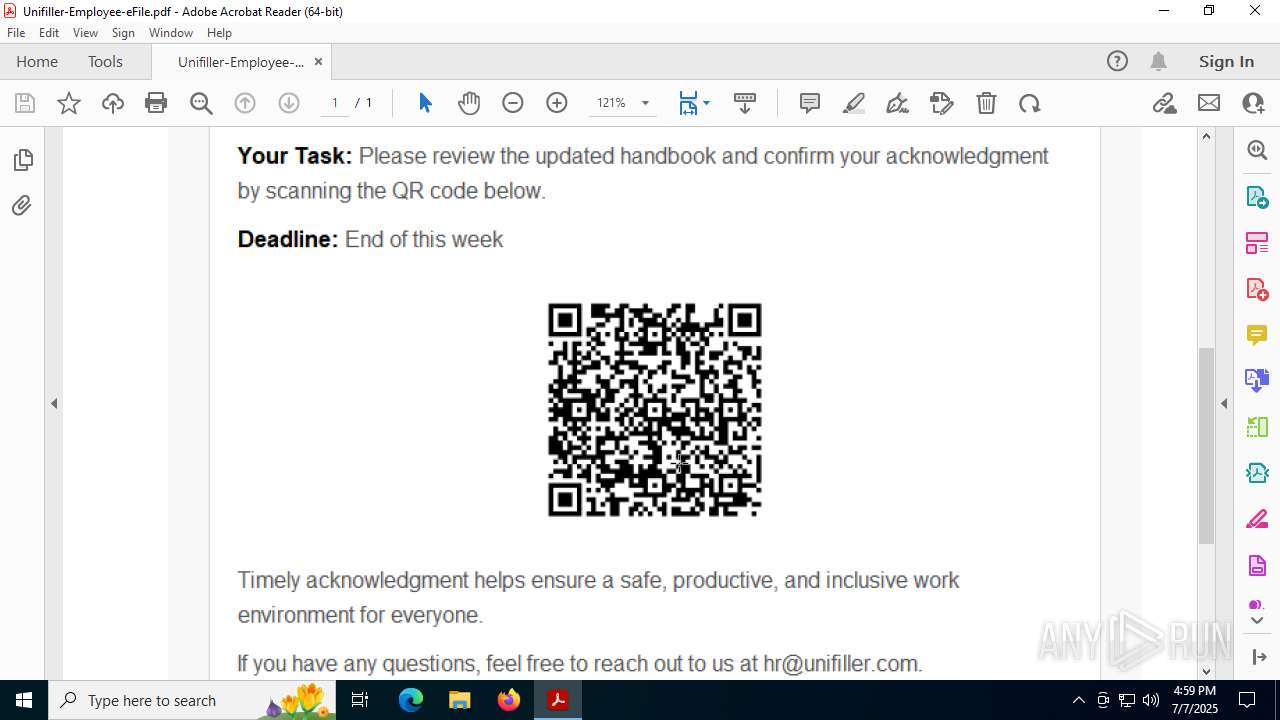Open Combine Files tool in right pane

pos(1257,380)
